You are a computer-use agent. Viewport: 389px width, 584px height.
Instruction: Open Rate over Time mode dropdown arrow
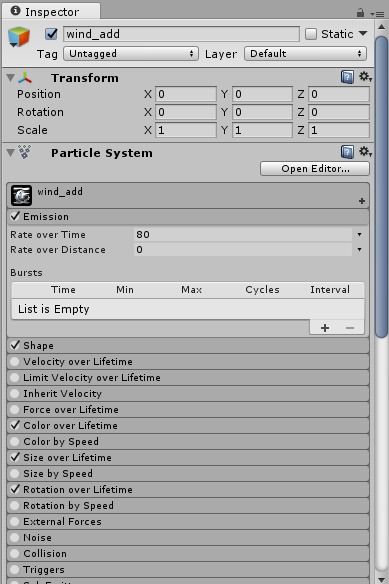click(x=359, y=235)
